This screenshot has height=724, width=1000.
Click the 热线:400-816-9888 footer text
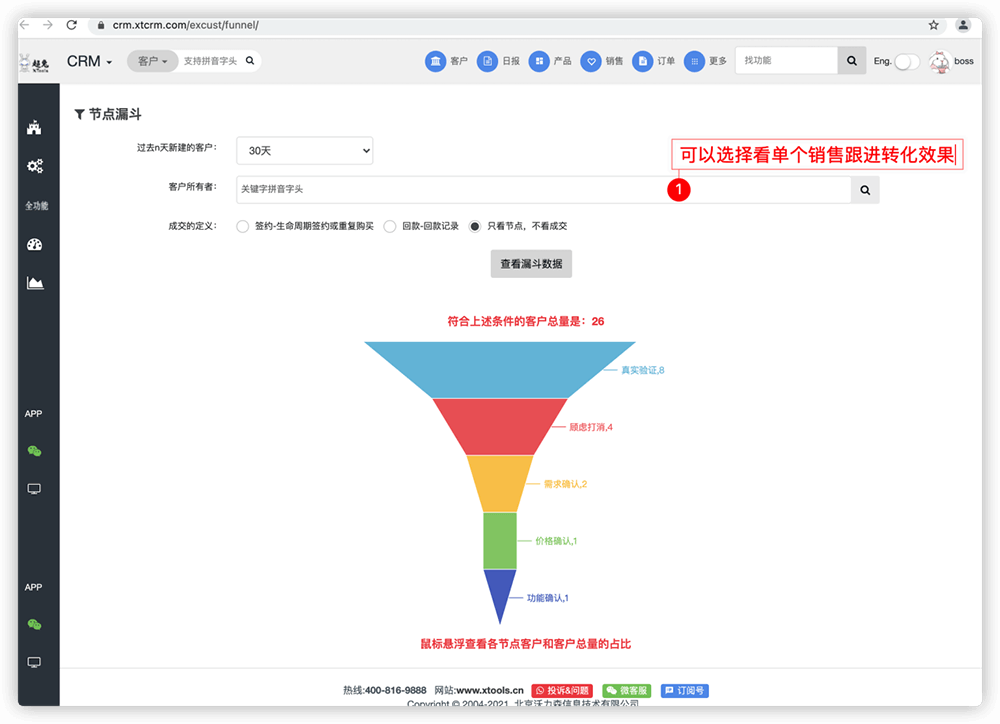[x=385, y=690]
